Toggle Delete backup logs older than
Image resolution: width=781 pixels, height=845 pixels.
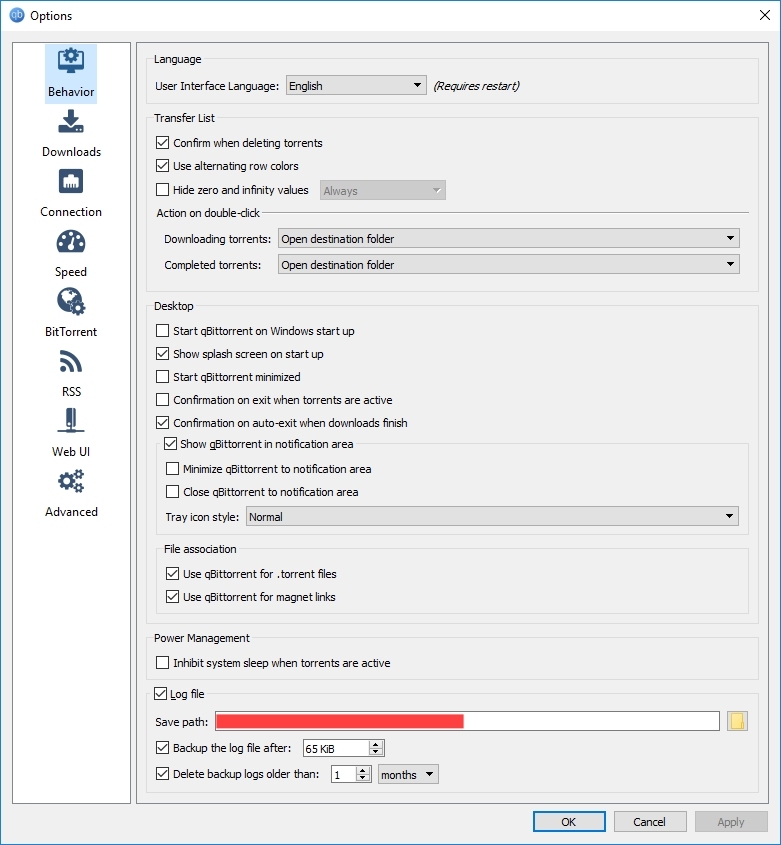[x=162, y=774]
